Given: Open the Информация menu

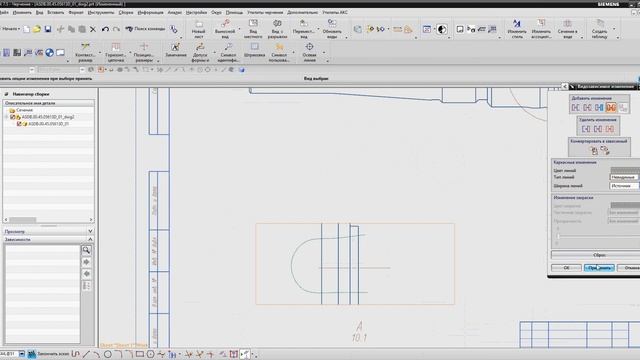Looking at the screenshot, I should (150, 13).
